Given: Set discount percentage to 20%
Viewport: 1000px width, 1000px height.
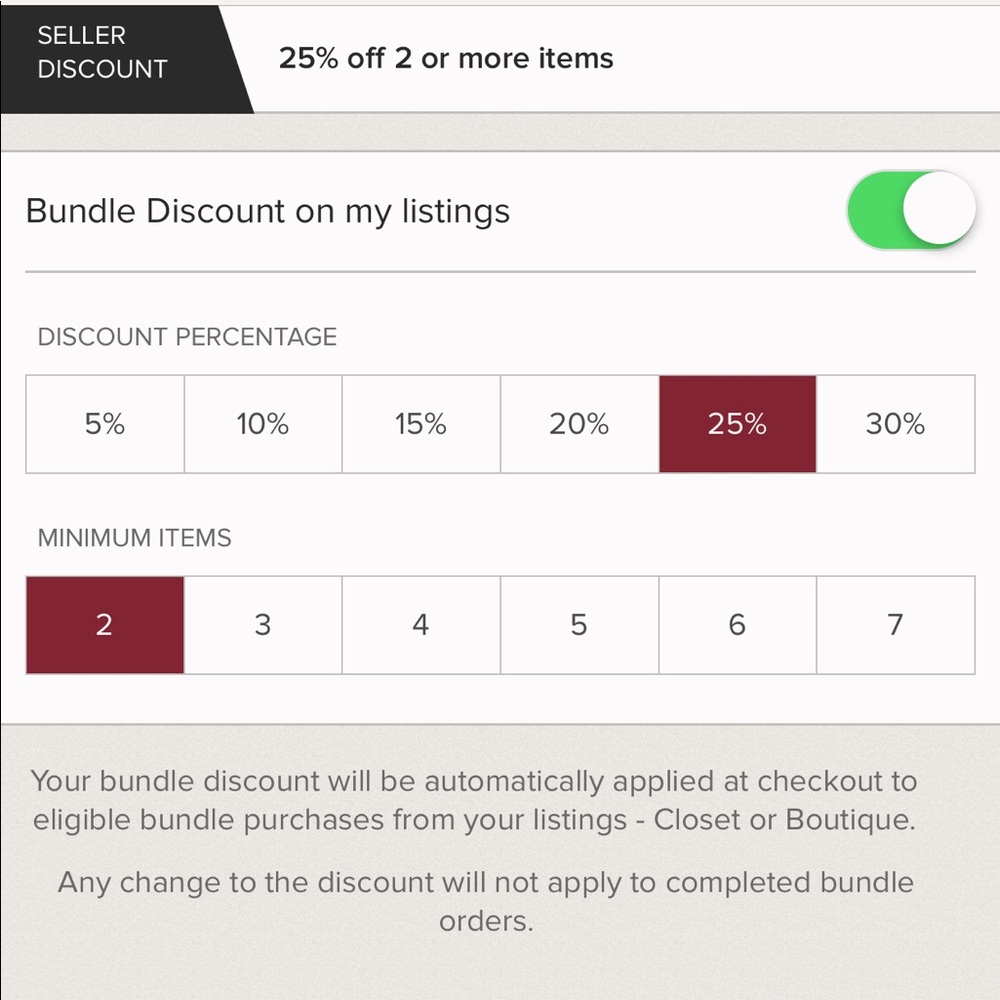Looking at the screenshot, I should click(x=580, y=424).
